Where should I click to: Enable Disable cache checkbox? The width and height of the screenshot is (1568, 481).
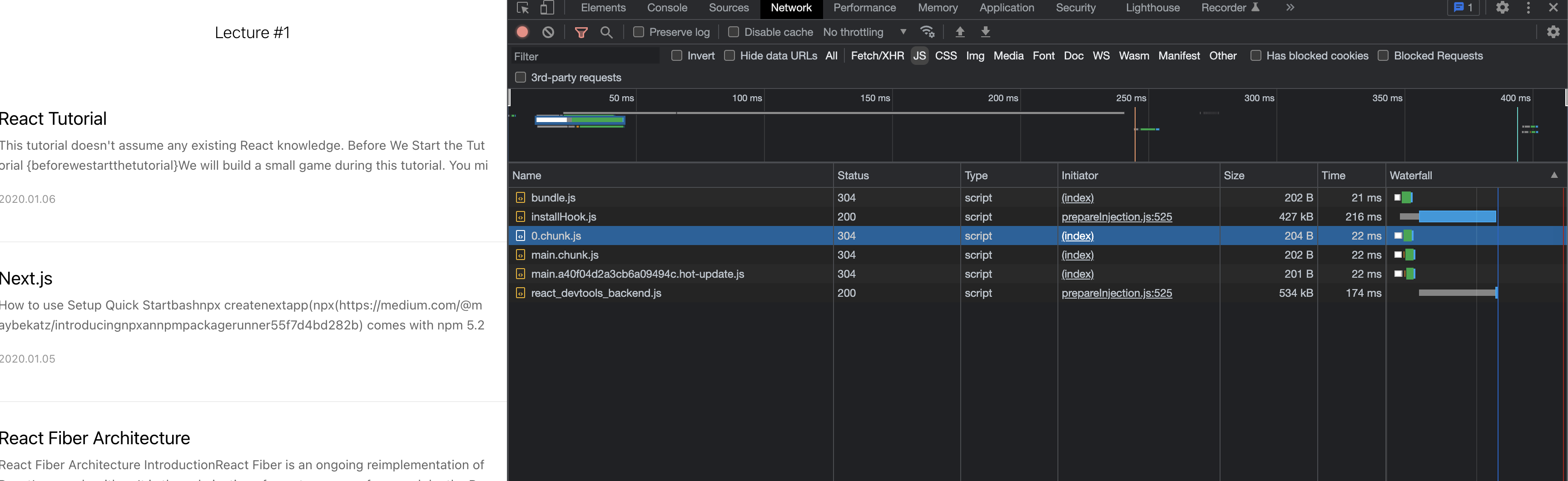coord(734,32)
